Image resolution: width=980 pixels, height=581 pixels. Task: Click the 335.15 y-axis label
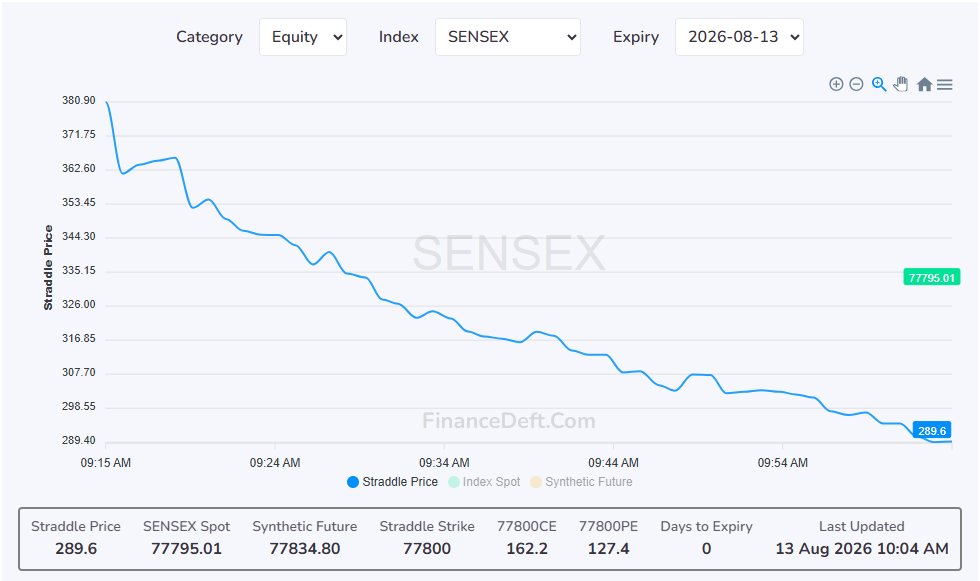click(79, 271)
